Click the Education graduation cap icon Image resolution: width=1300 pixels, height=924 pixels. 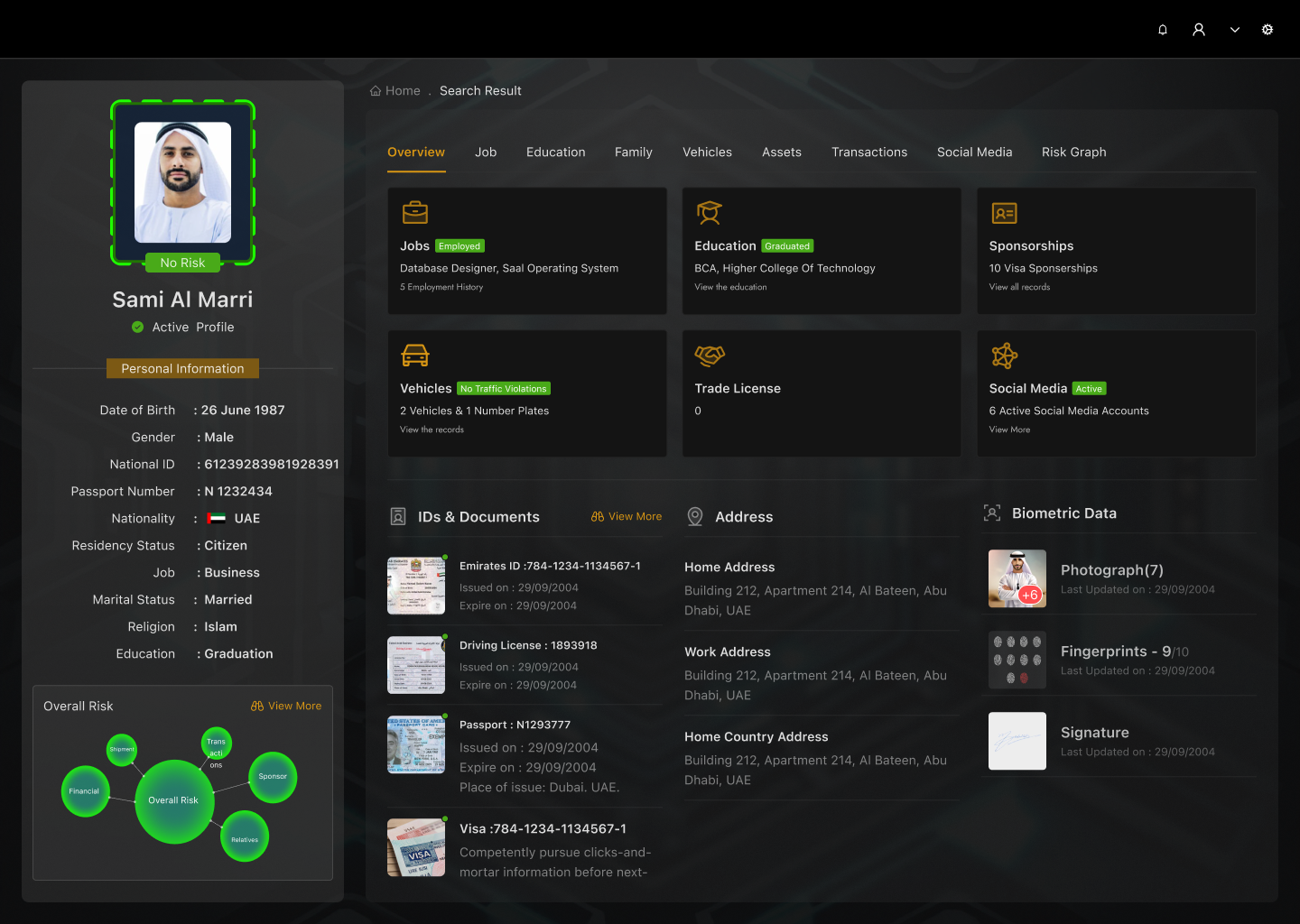pyautogui.click(x=710, y=212)
